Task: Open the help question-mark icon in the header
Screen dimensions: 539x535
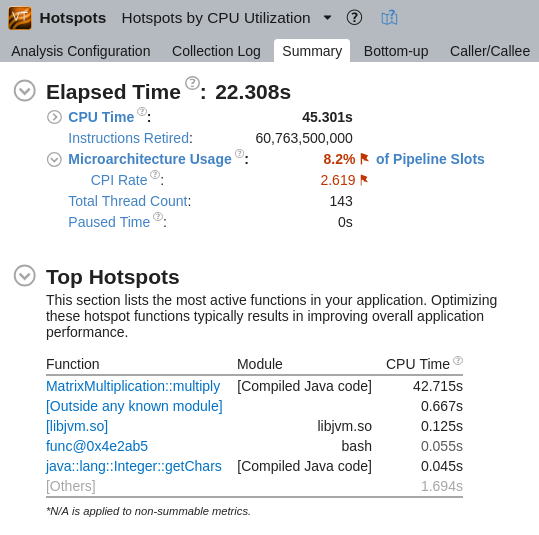Action: (x=354, y=18)
